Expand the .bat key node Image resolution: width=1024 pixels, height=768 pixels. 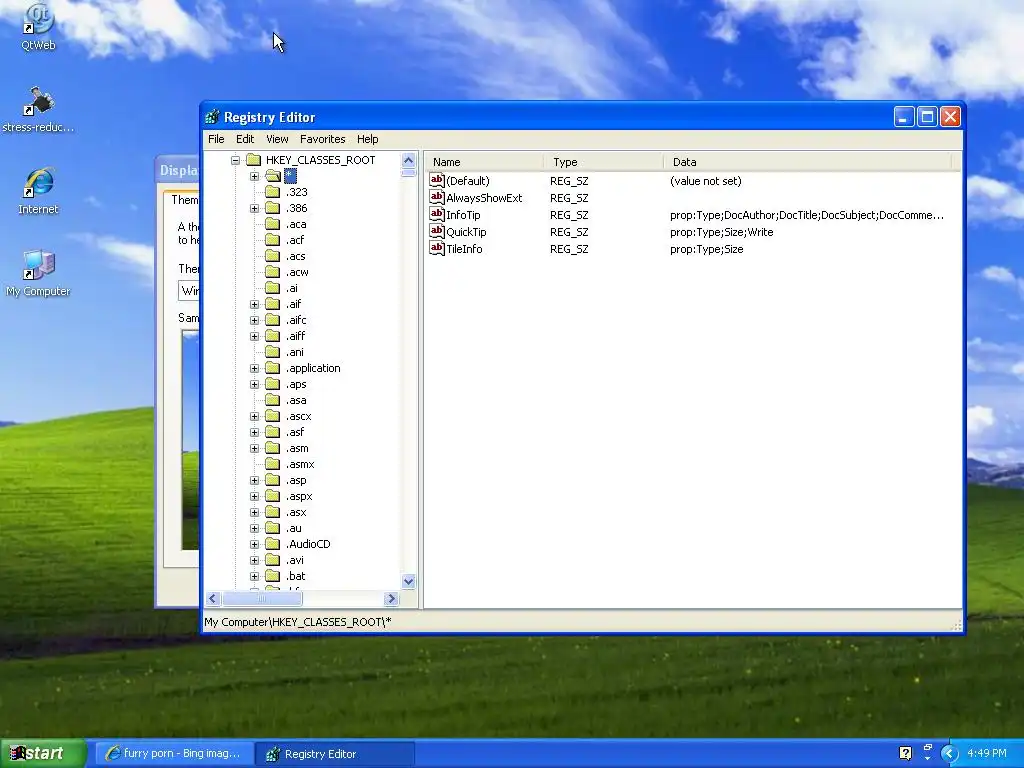click(255, 576)
